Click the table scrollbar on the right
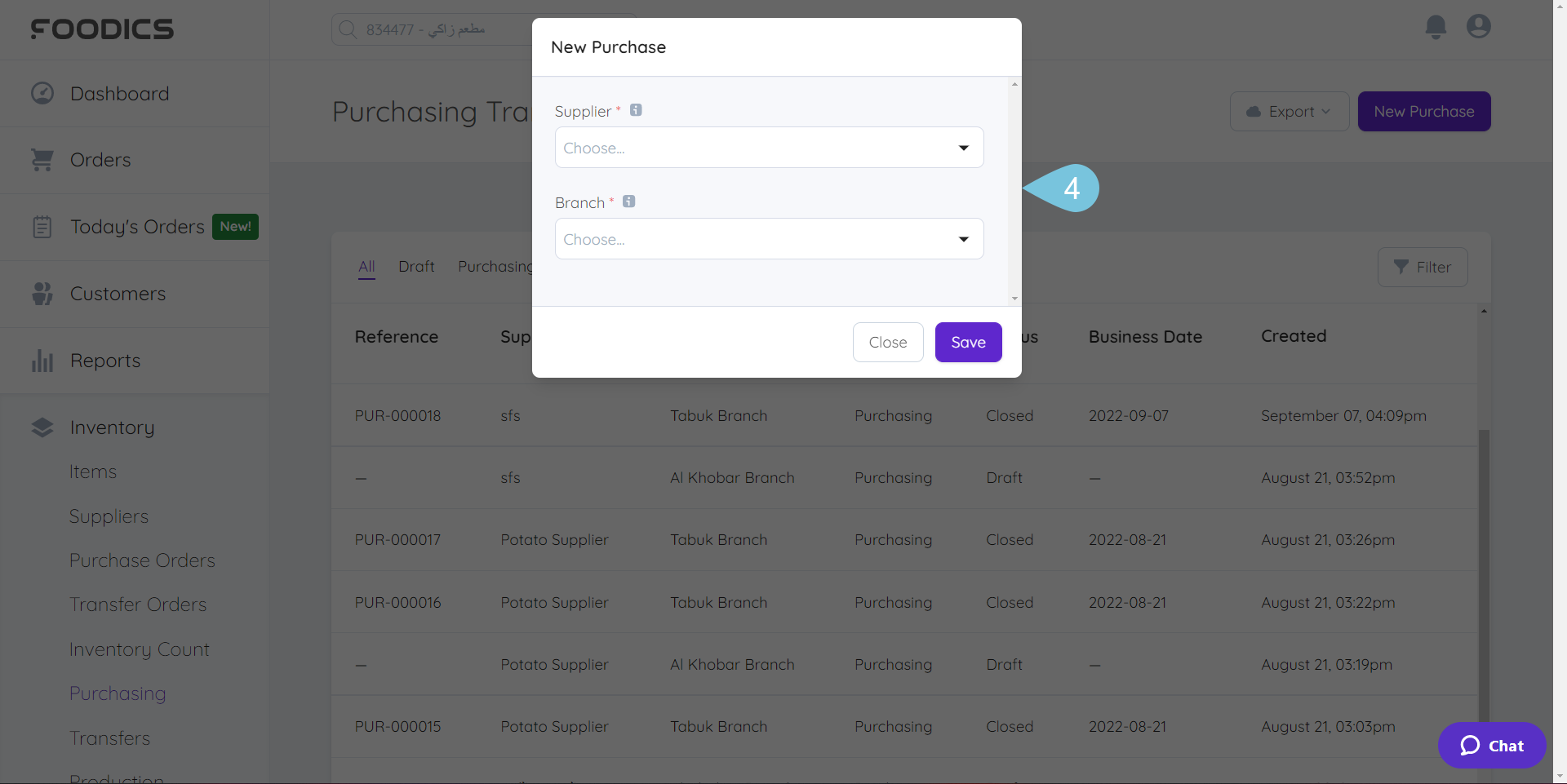Screen dimensions: 1567x784 (x=1483, y=571)
